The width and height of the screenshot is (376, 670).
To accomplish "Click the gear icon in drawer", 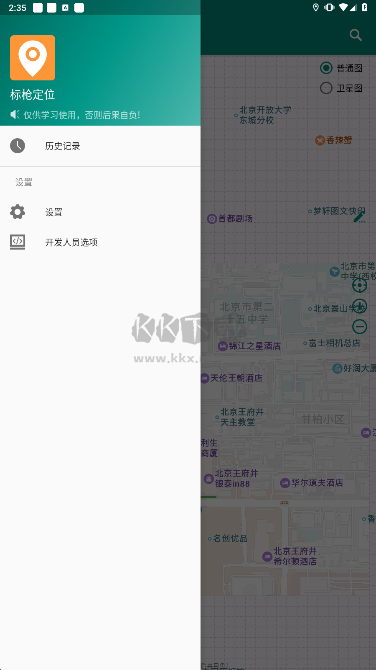I will coord(18,212).
